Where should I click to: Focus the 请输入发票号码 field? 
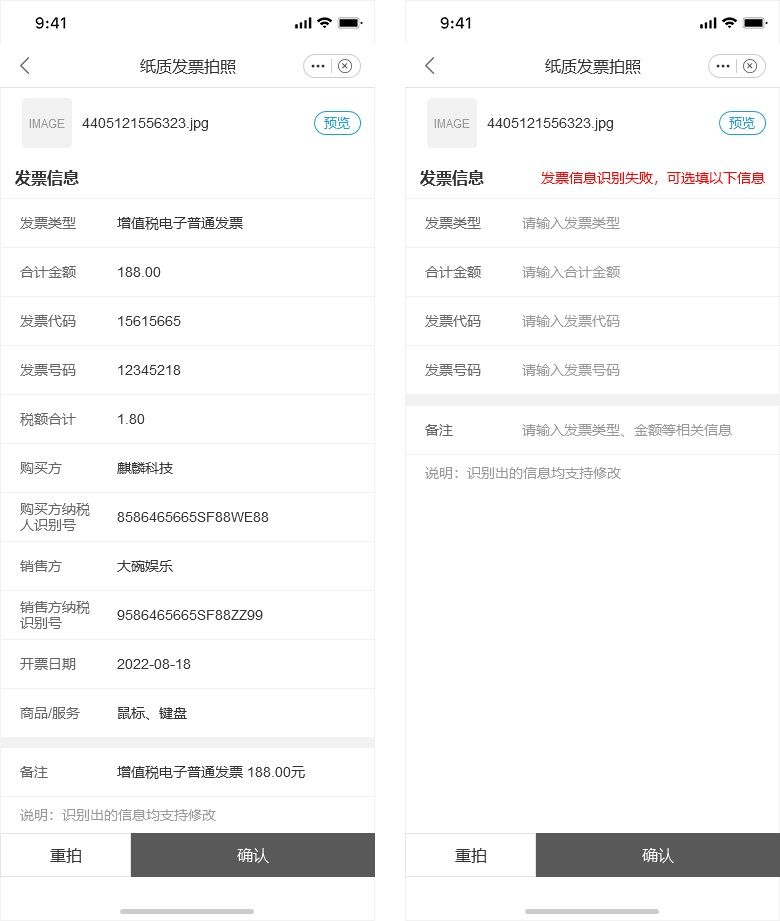[x=571, y=370]
